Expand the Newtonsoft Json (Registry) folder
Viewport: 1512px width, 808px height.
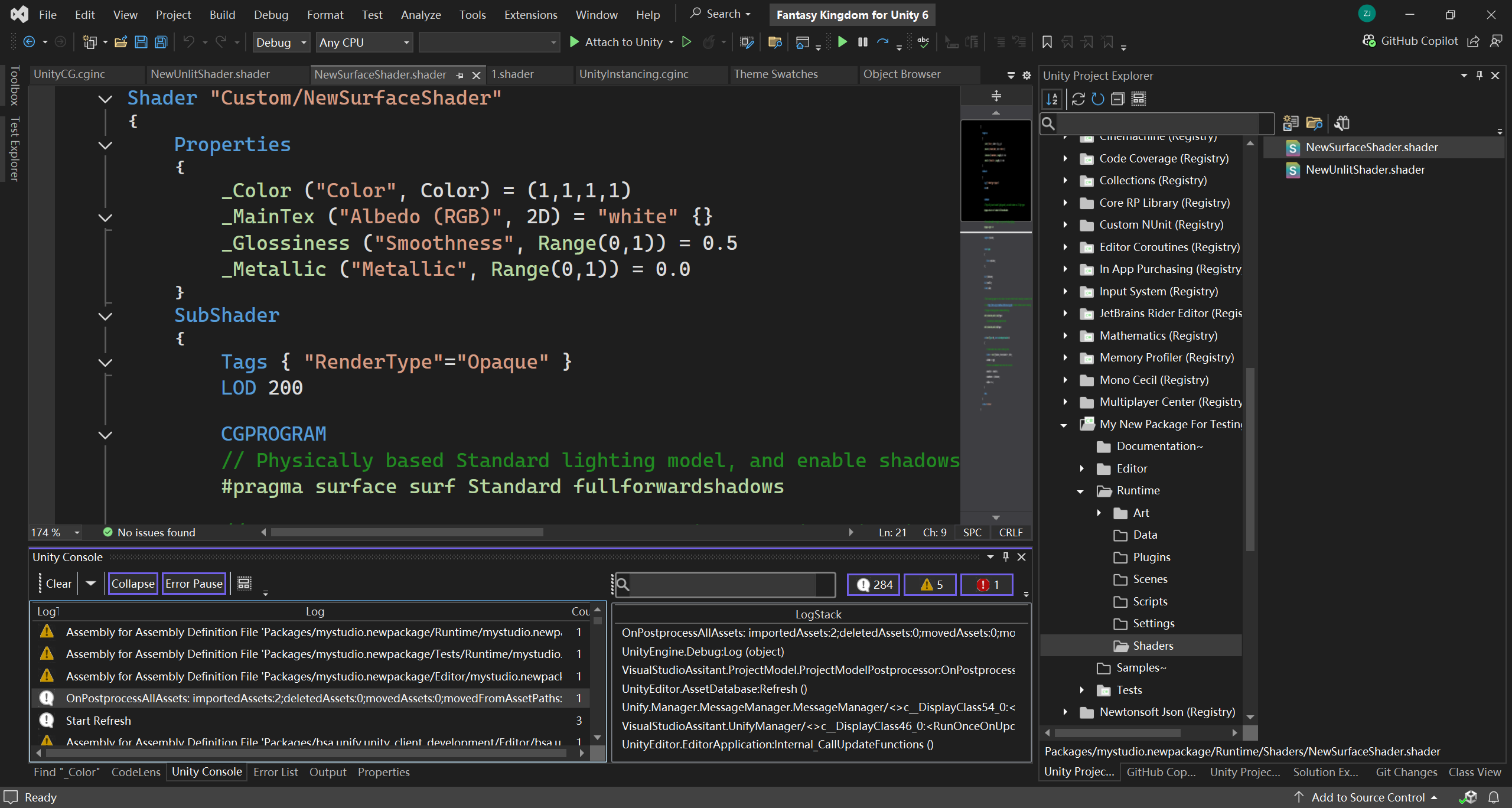[x=1065, y=712]
